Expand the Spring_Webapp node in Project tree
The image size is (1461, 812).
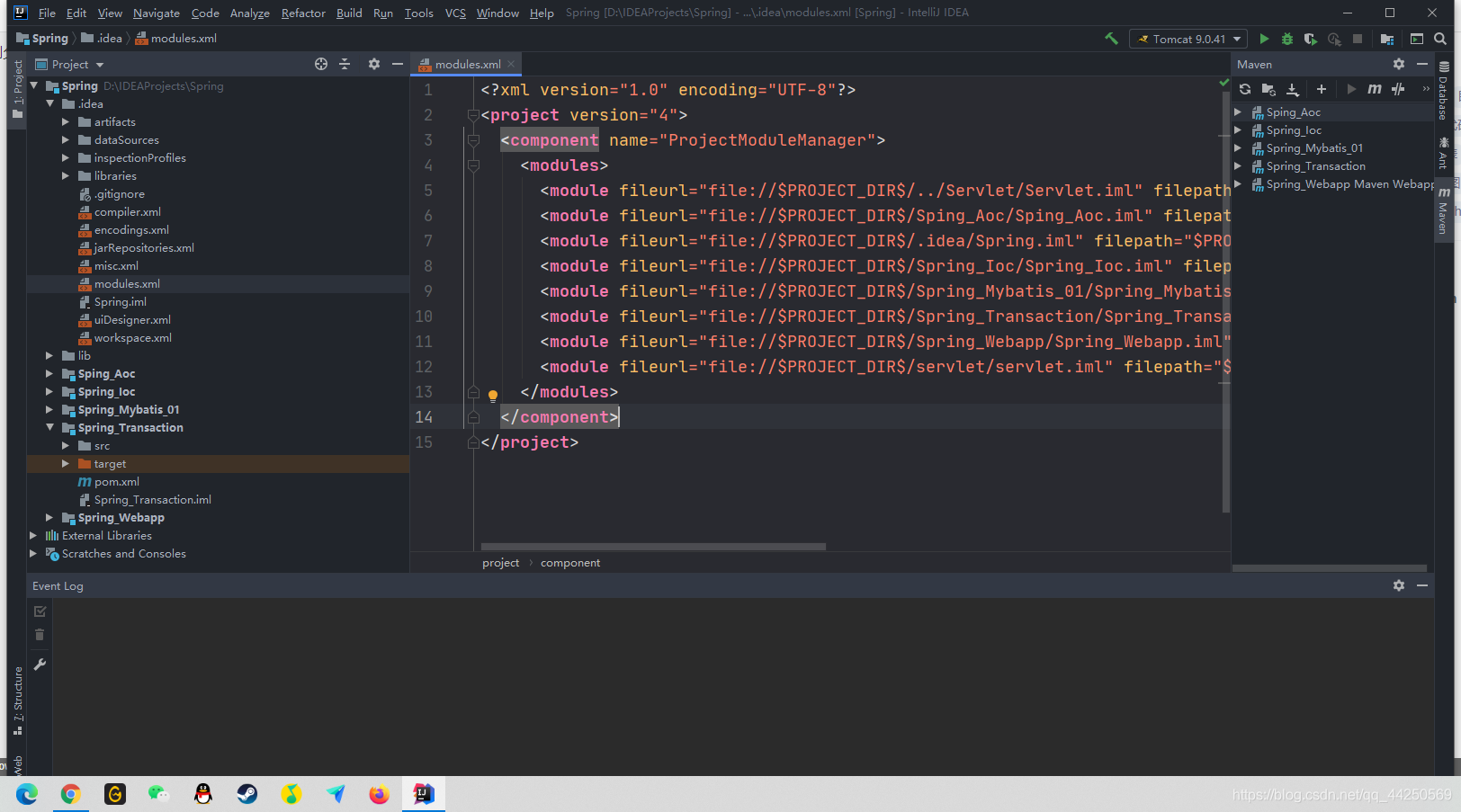[49, 517]
